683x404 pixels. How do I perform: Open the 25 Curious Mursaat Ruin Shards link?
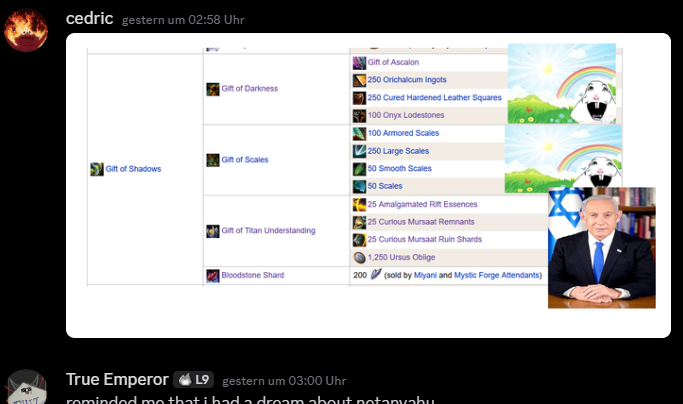[425, 239]
